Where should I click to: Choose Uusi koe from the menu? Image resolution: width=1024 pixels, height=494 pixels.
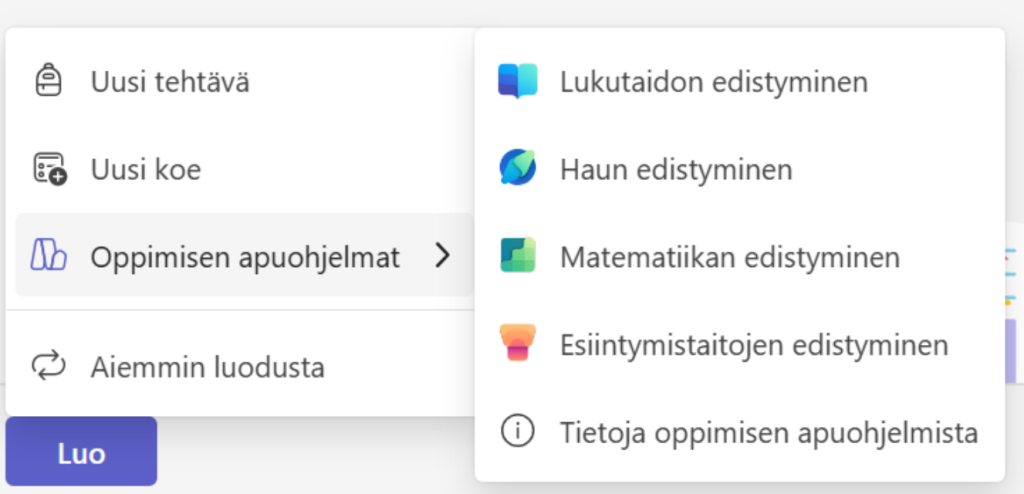coord(146,170)
